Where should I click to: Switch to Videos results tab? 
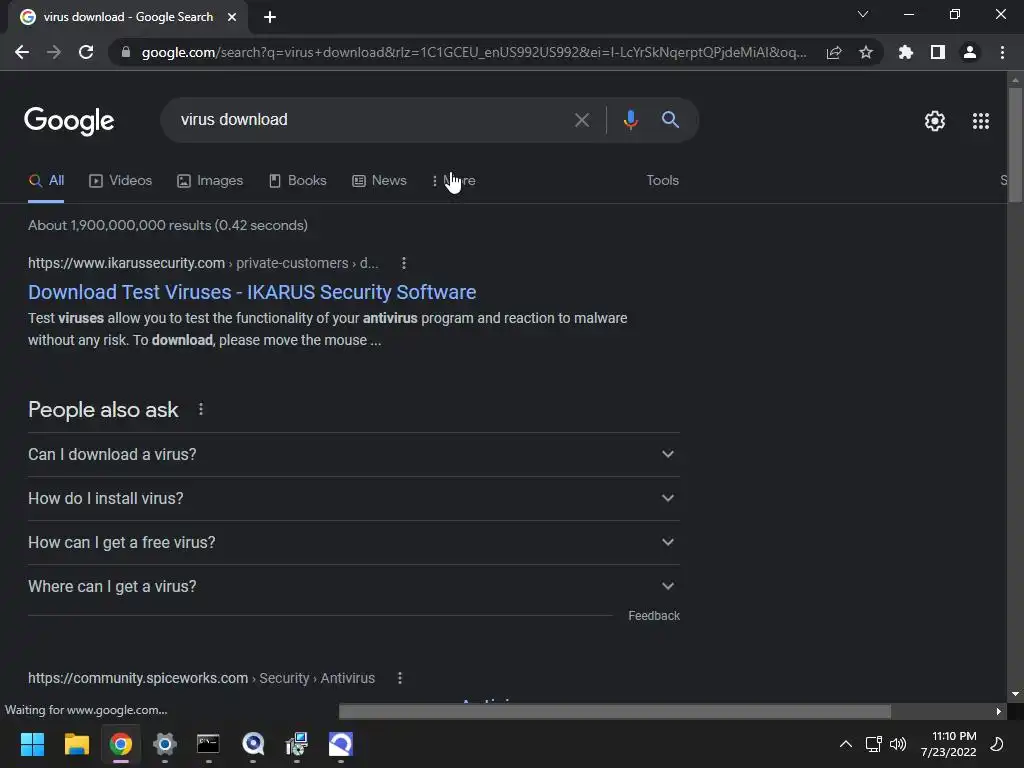[121, 181]
